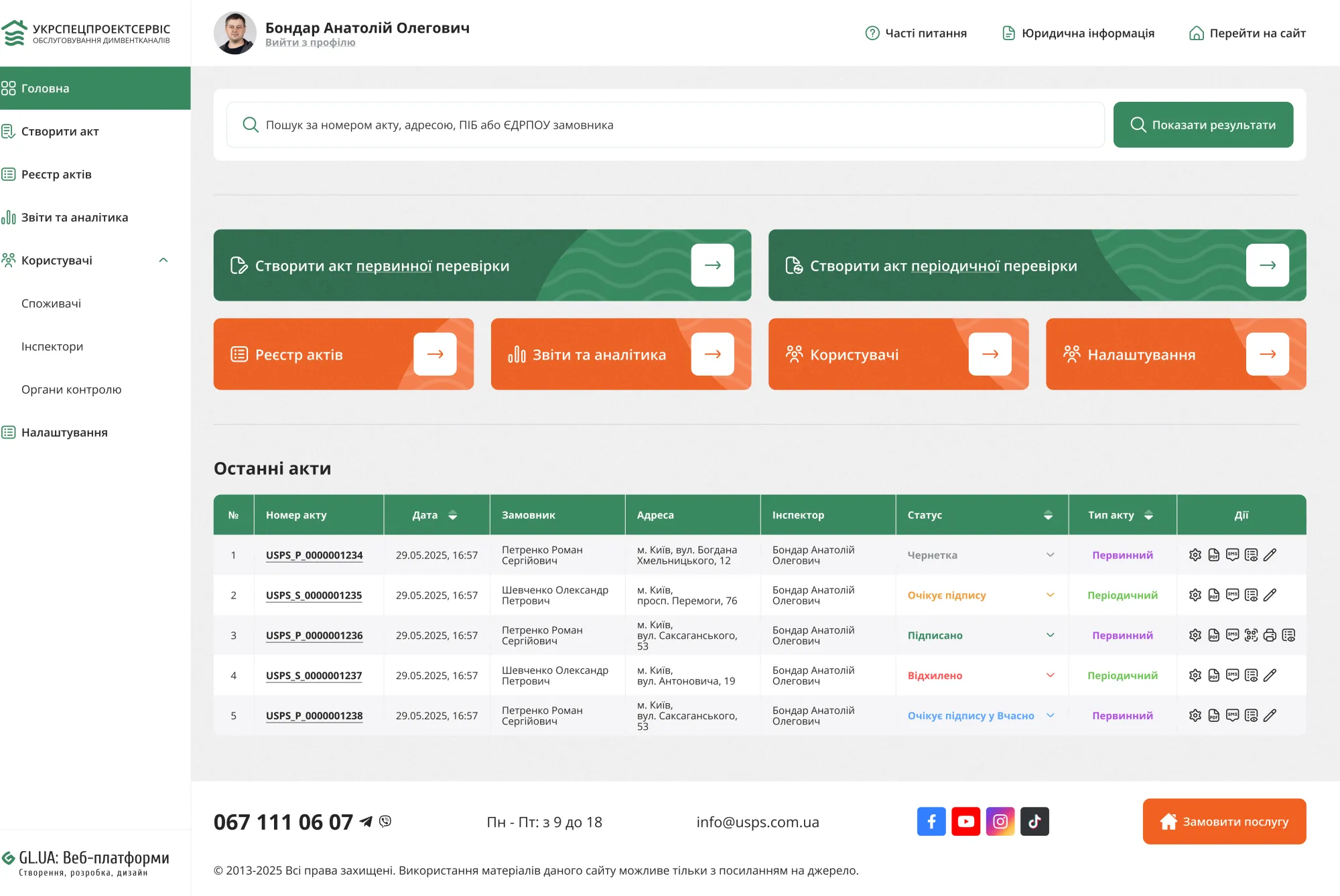Click the user profile photo
1340x896 pixels.
click(x=234, y=33)
